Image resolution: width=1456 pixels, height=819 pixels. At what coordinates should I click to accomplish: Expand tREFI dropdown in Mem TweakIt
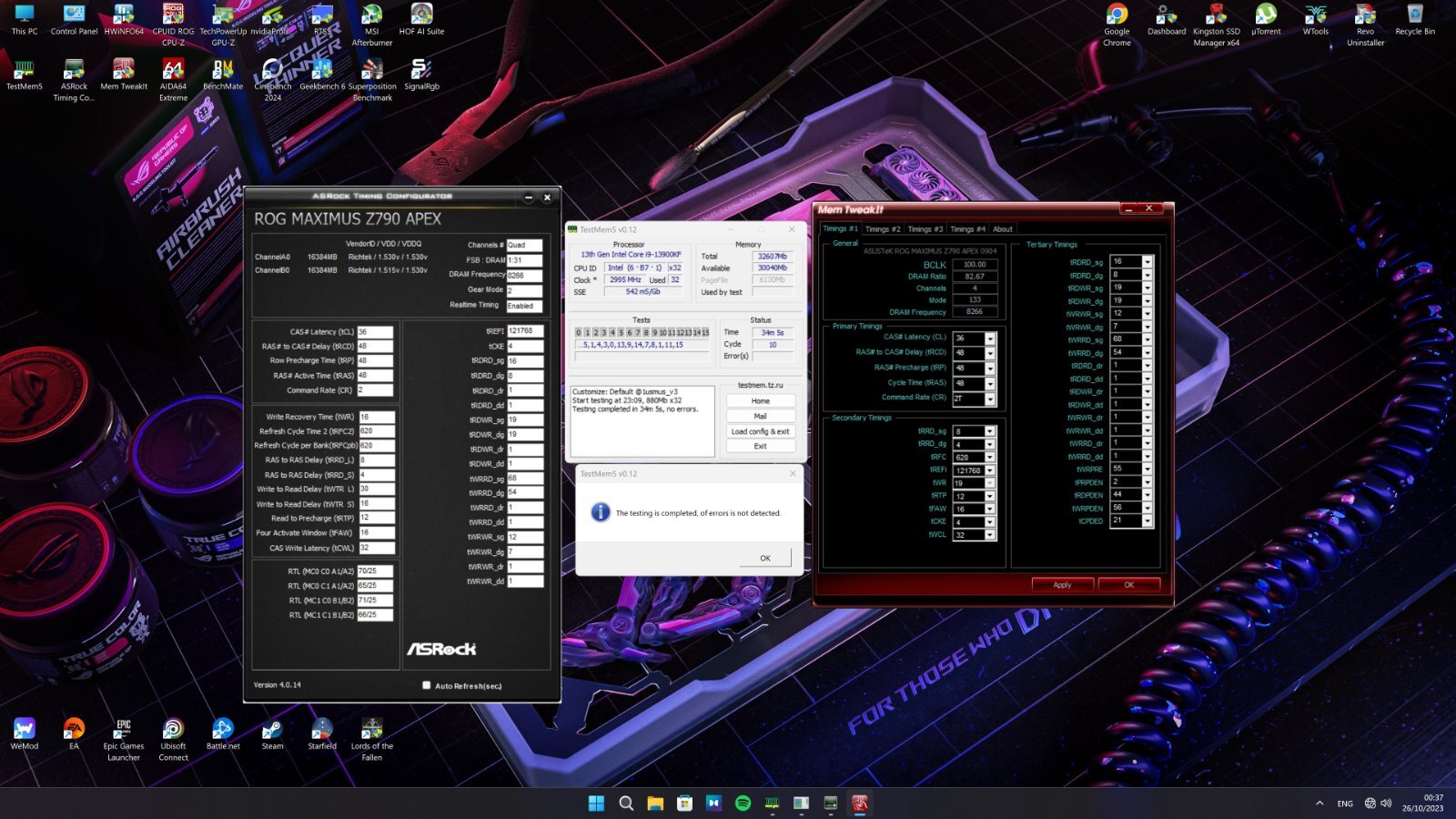[x=990, y=470]
